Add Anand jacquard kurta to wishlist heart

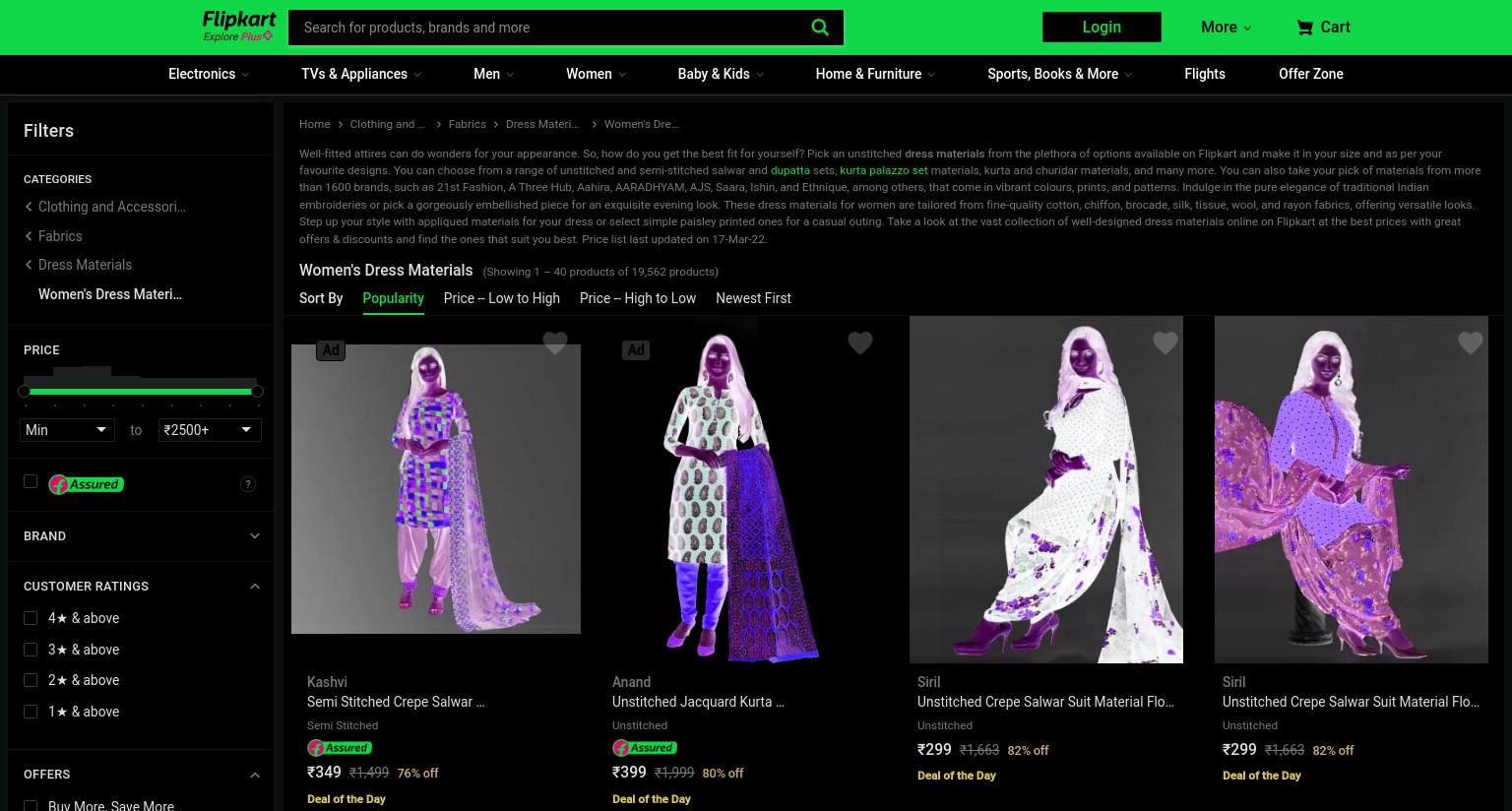click(x=860, y=342)
